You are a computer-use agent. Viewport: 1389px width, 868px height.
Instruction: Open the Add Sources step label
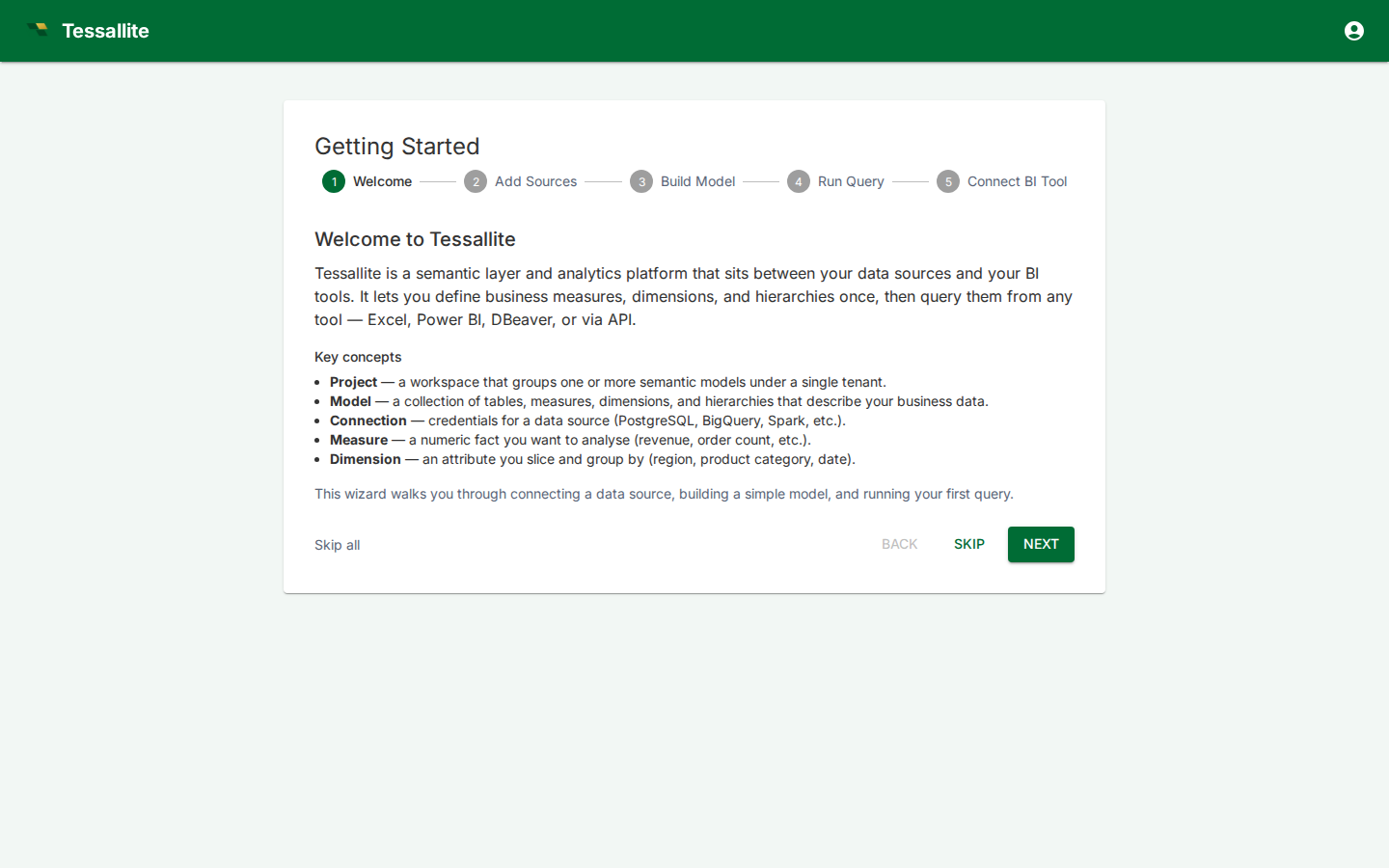535,181
